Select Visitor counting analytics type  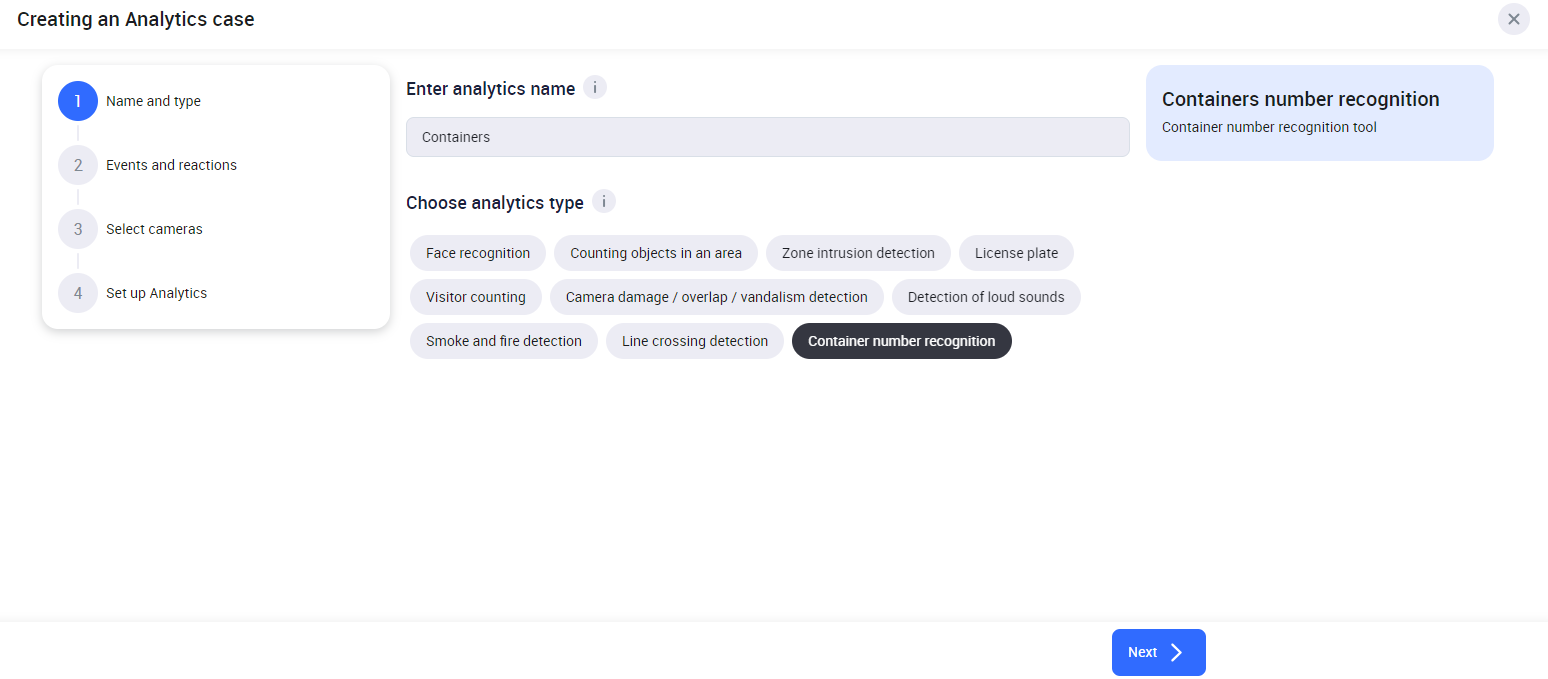pyautogui.click(x=476, y=297)
